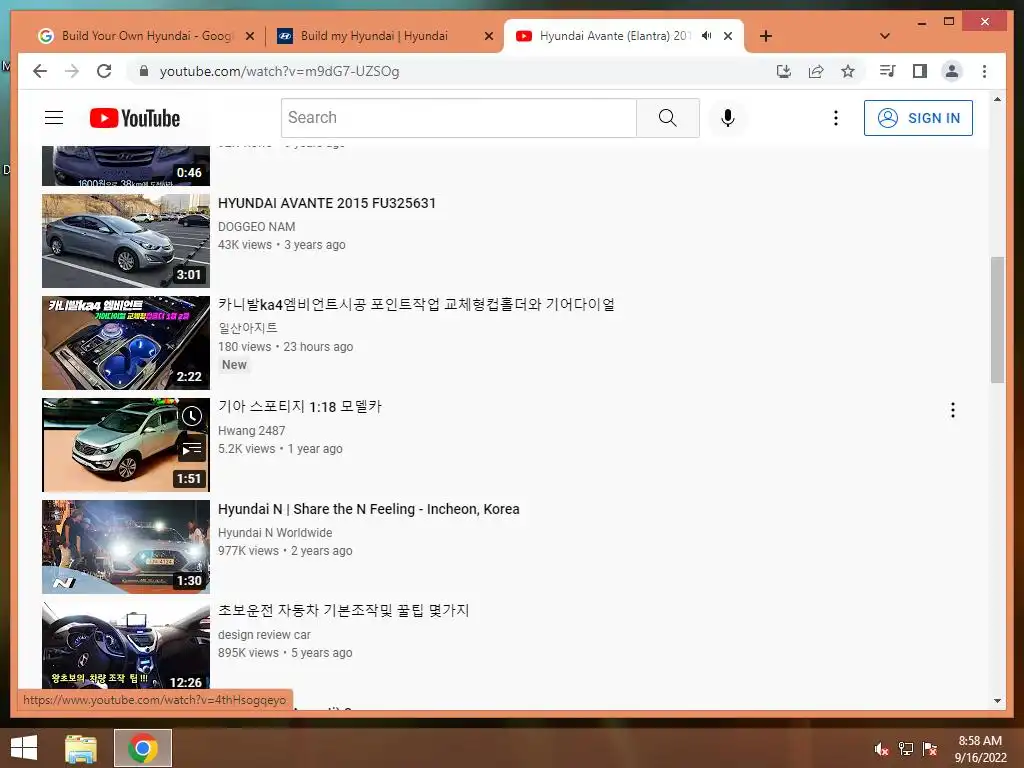Click the scrollbar down arrow
The height and width of the screenshot is (768, 1024).
(x=997, y=701)
